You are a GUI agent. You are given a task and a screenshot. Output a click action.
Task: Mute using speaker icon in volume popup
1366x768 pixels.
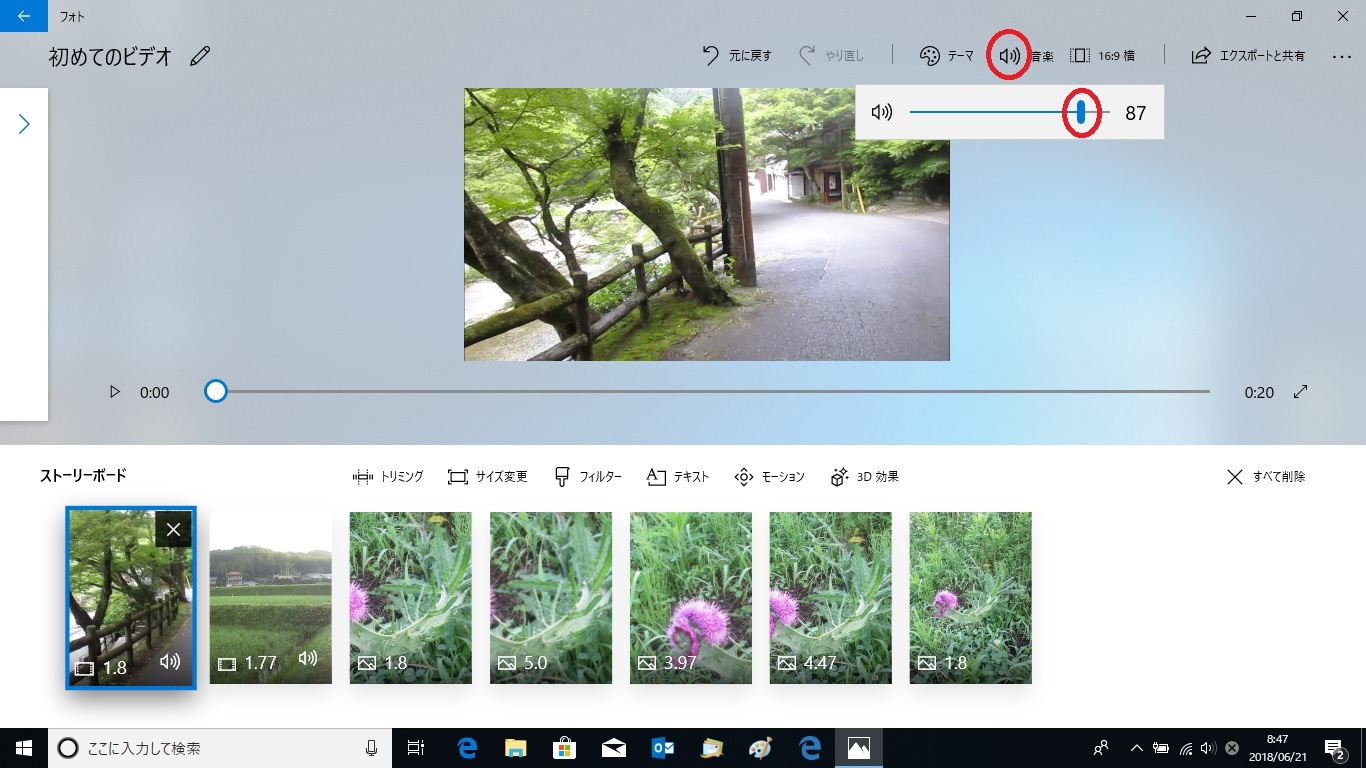click(882, 113)
